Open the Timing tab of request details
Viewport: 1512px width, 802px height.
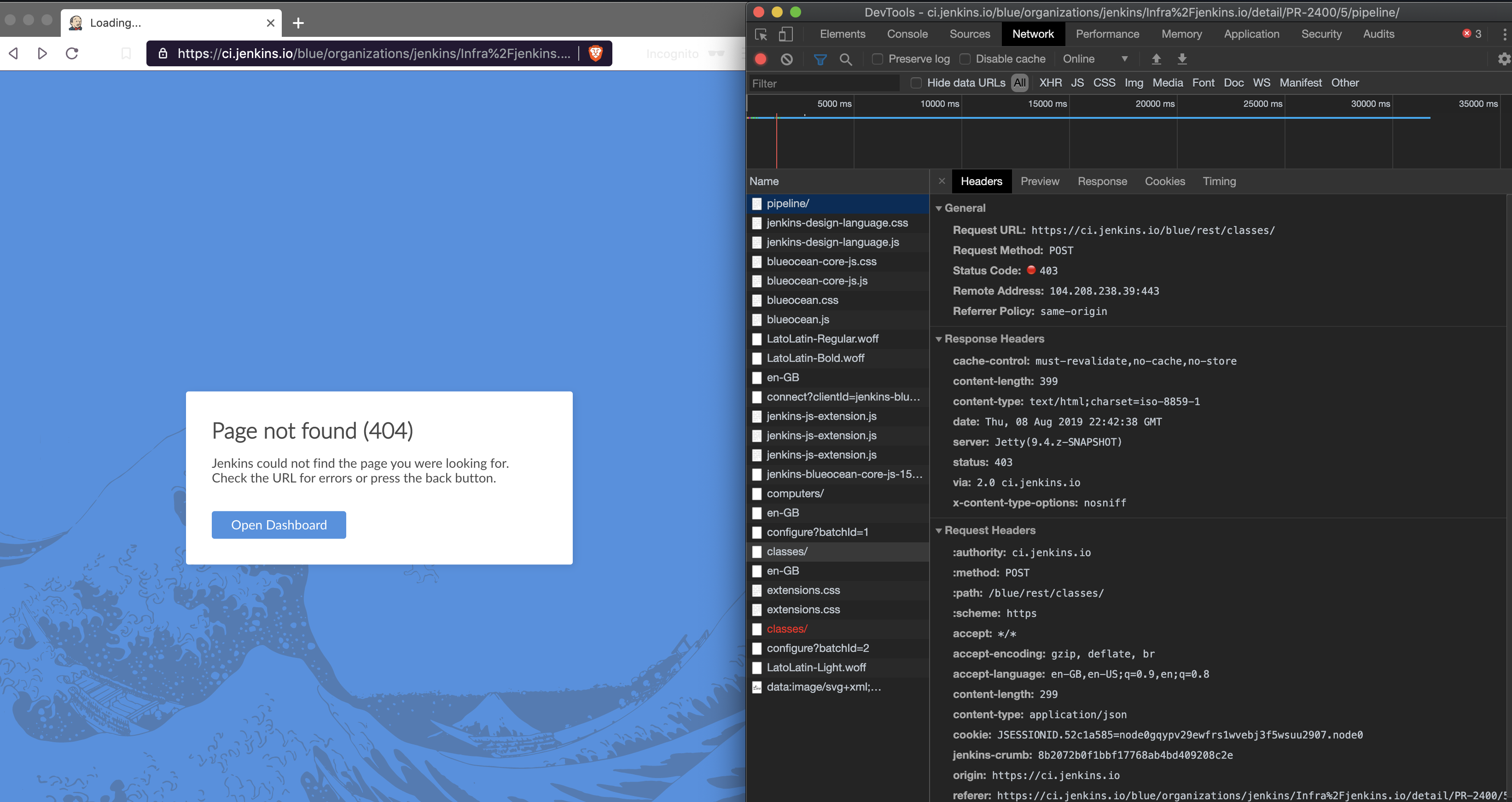pyautogui.click(x=1219, y=181)
